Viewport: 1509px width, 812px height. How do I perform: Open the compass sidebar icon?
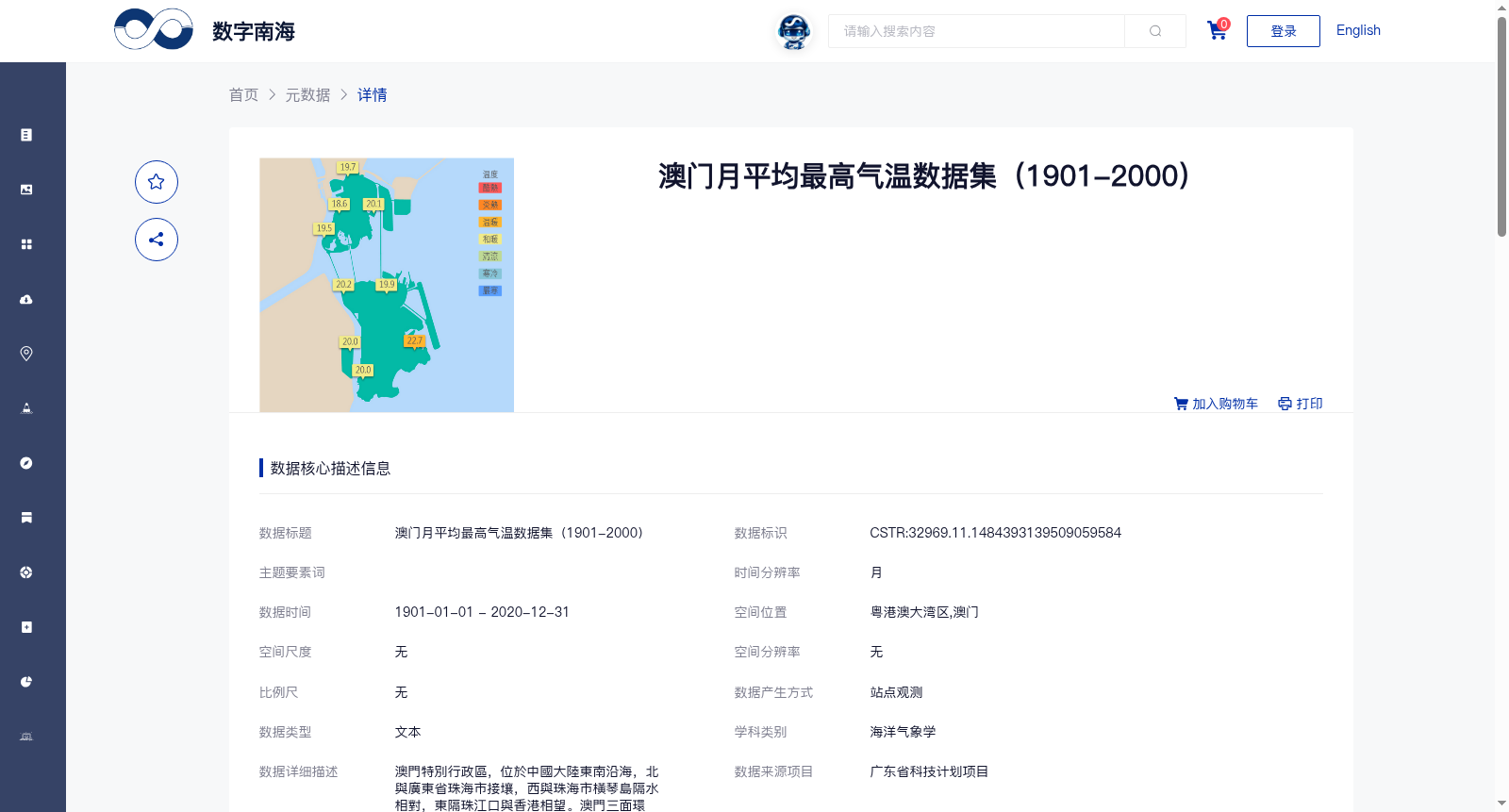point(26,463)
